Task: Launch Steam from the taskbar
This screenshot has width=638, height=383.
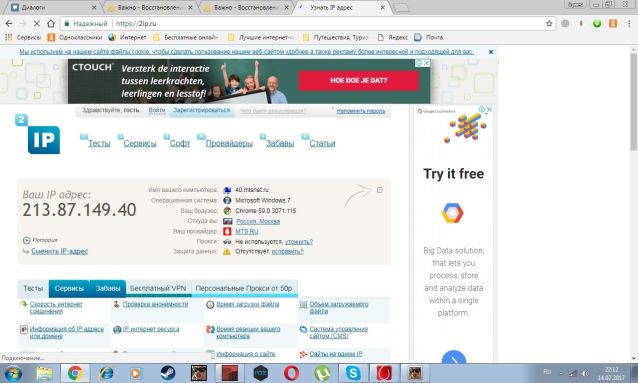Action: coord(167,373)
